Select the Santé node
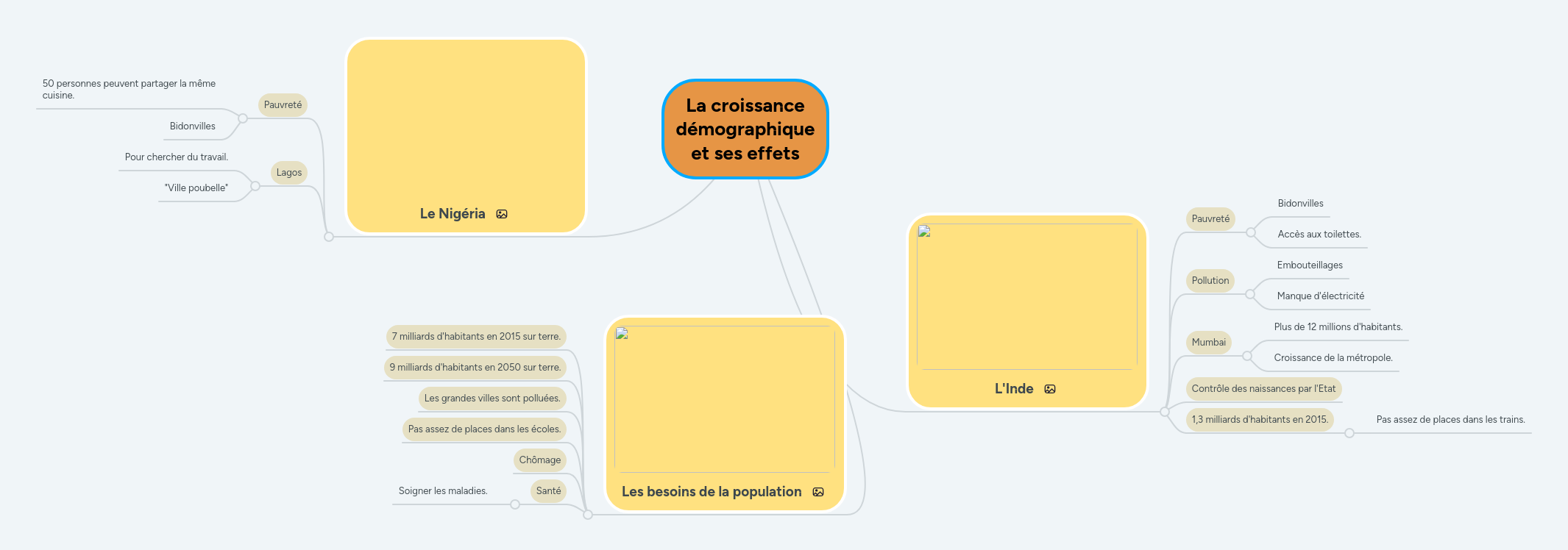 (549, 491)
